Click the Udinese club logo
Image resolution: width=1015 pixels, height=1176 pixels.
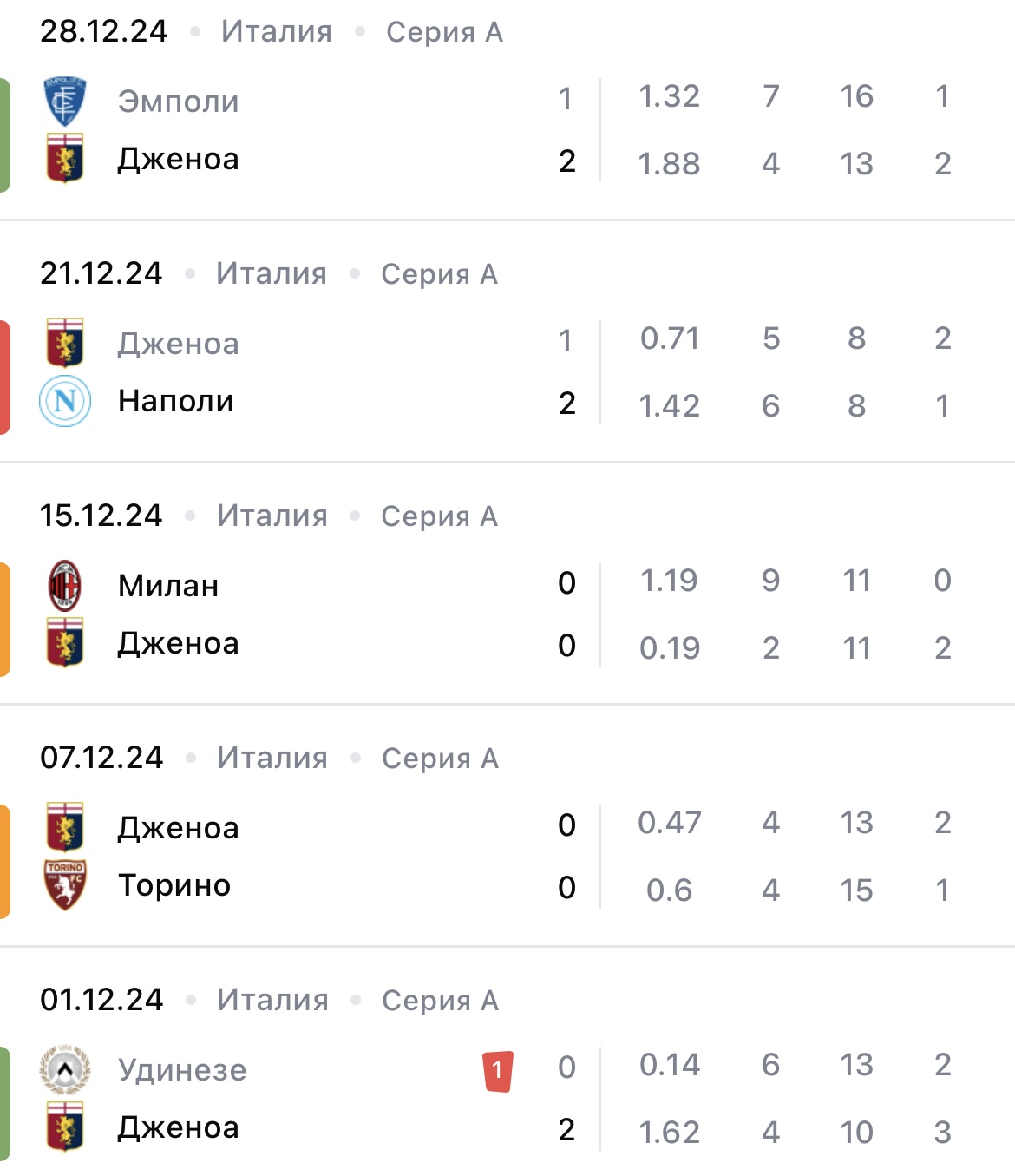[65, 1070]
